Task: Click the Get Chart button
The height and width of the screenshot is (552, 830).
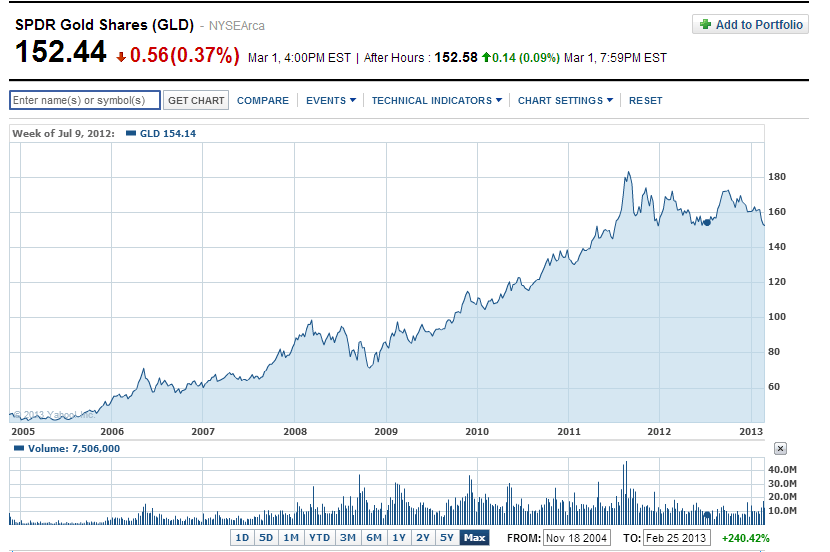Action: point(196,100)
